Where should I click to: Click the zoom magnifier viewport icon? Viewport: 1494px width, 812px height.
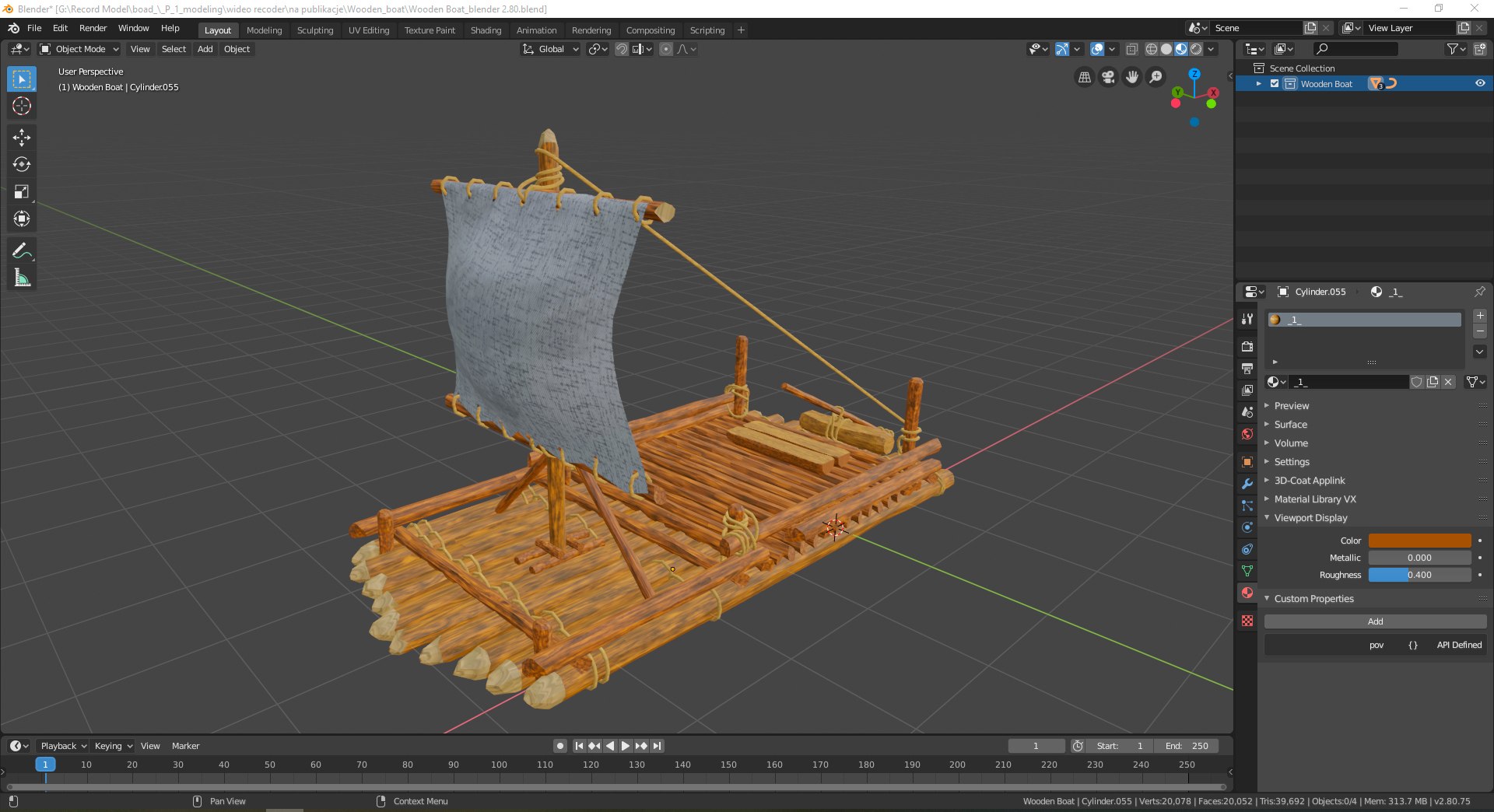(x=1156, y=77)
